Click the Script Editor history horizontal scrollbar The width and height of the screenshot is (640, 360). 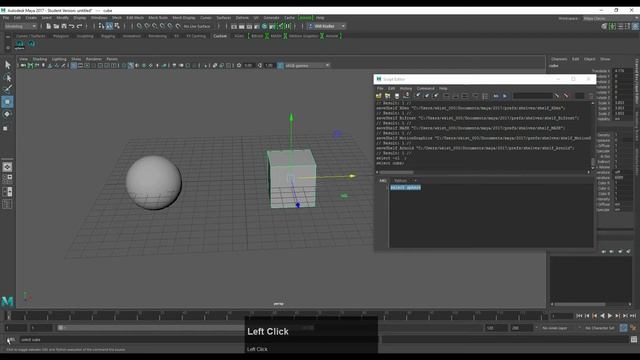(396, 172)
